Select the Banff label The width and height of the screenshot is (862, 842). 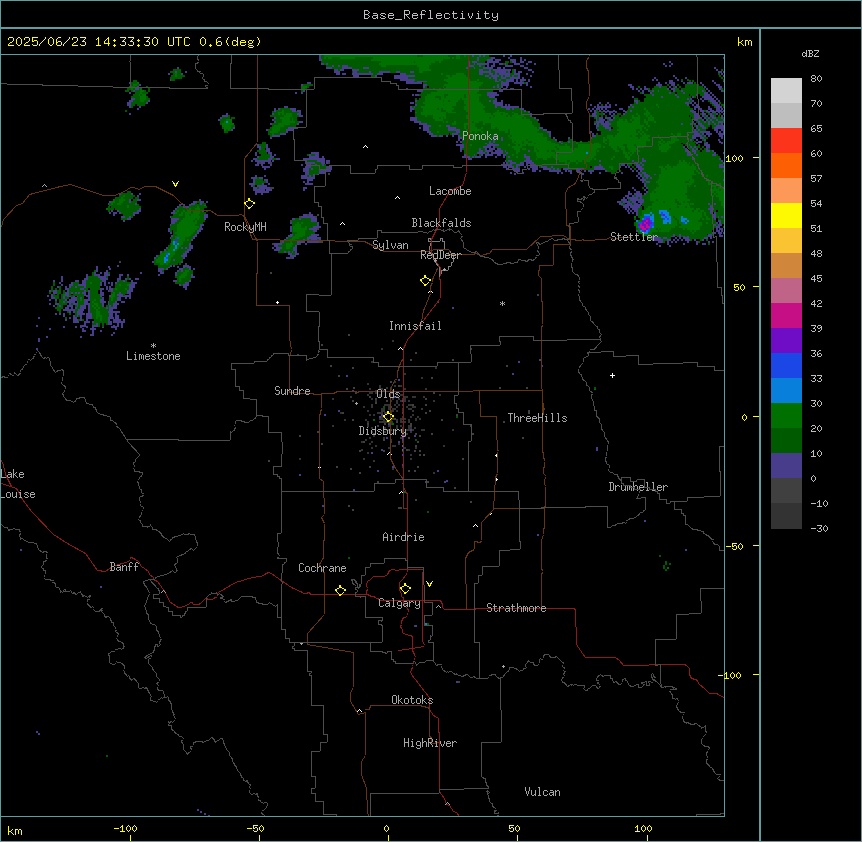(x=124, y=567)
